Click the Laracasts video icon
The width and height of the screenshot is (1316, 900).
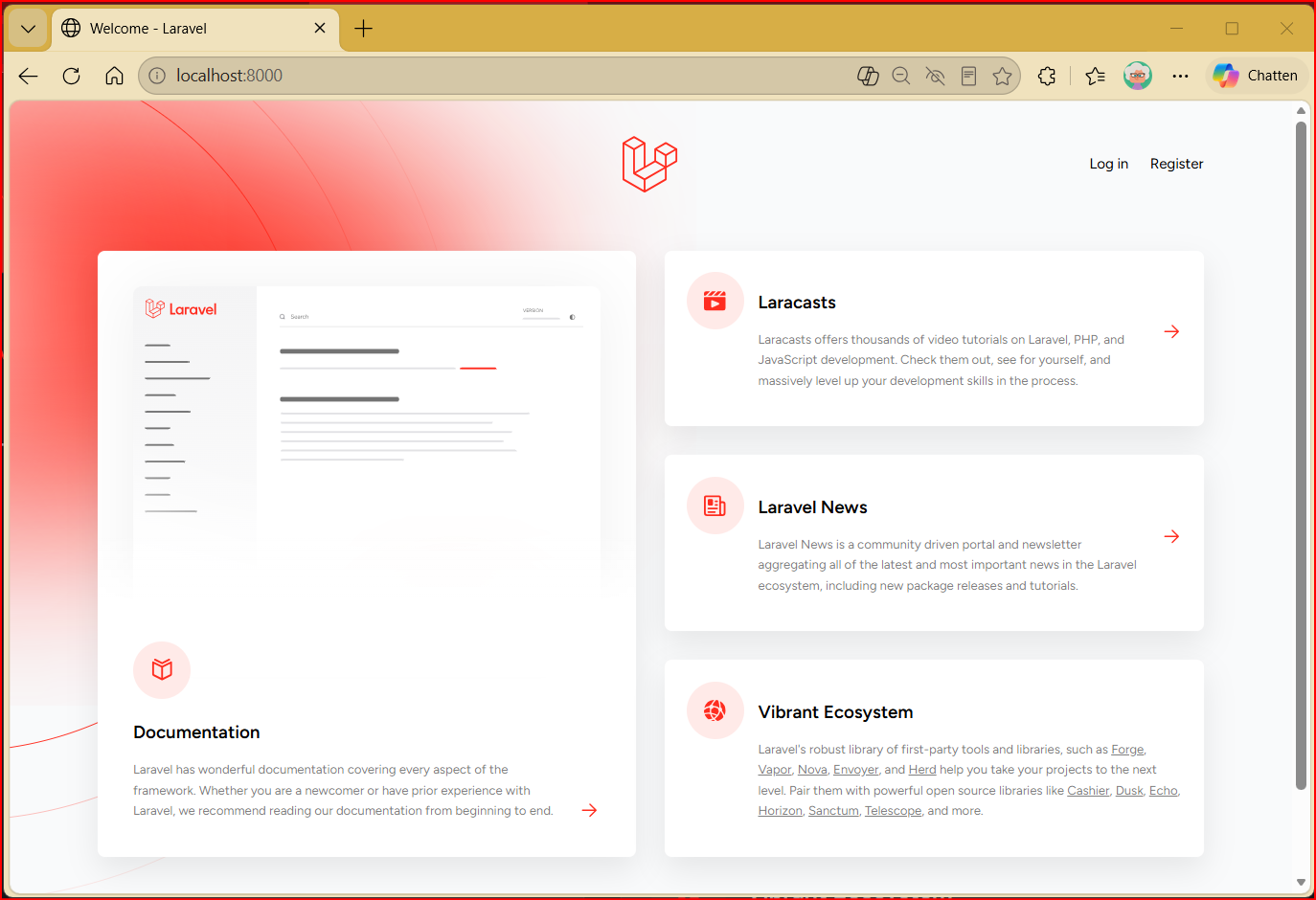715,301
